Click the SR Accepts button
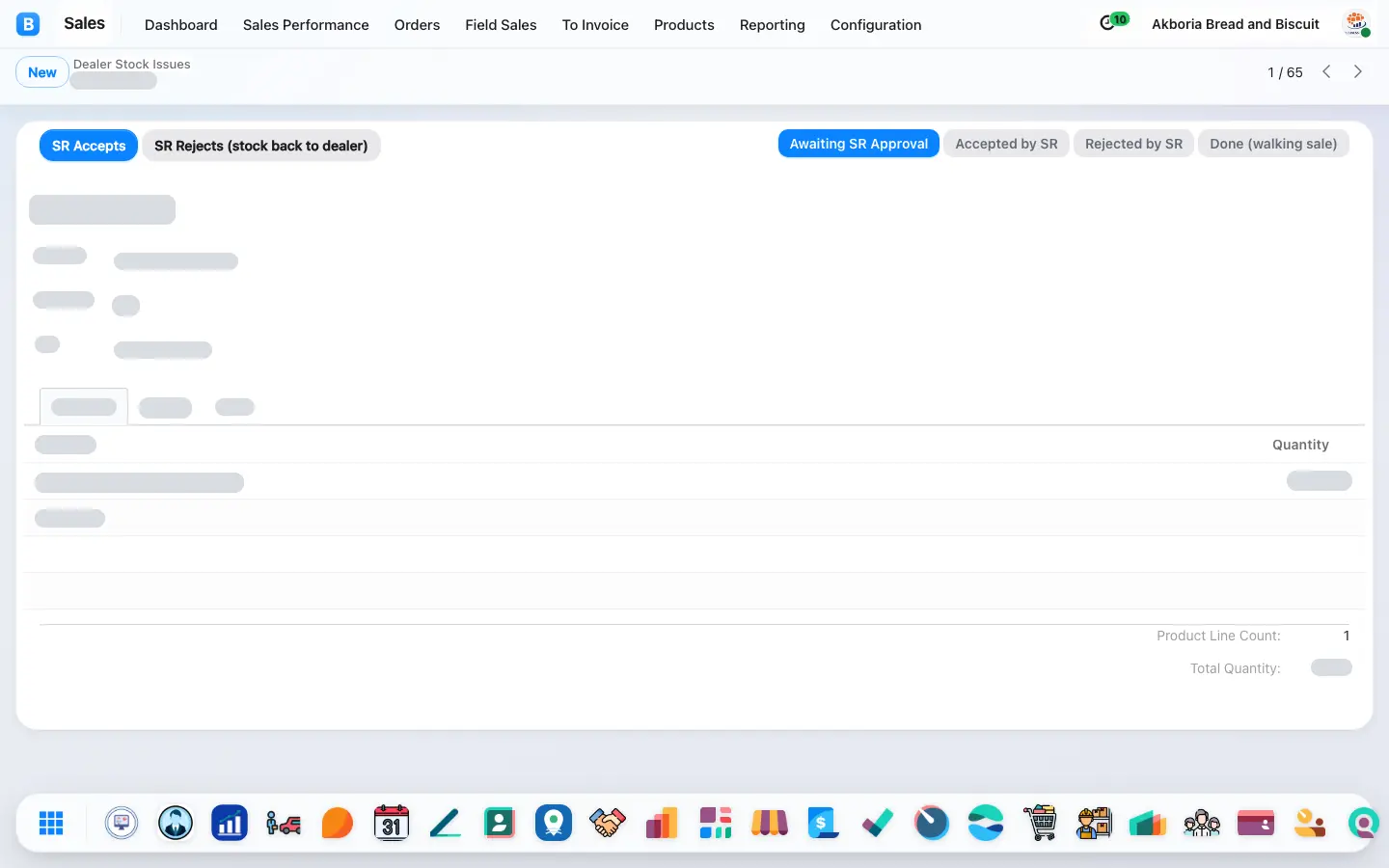Viewport: 1389px width, 868px height. pos(89,146)
